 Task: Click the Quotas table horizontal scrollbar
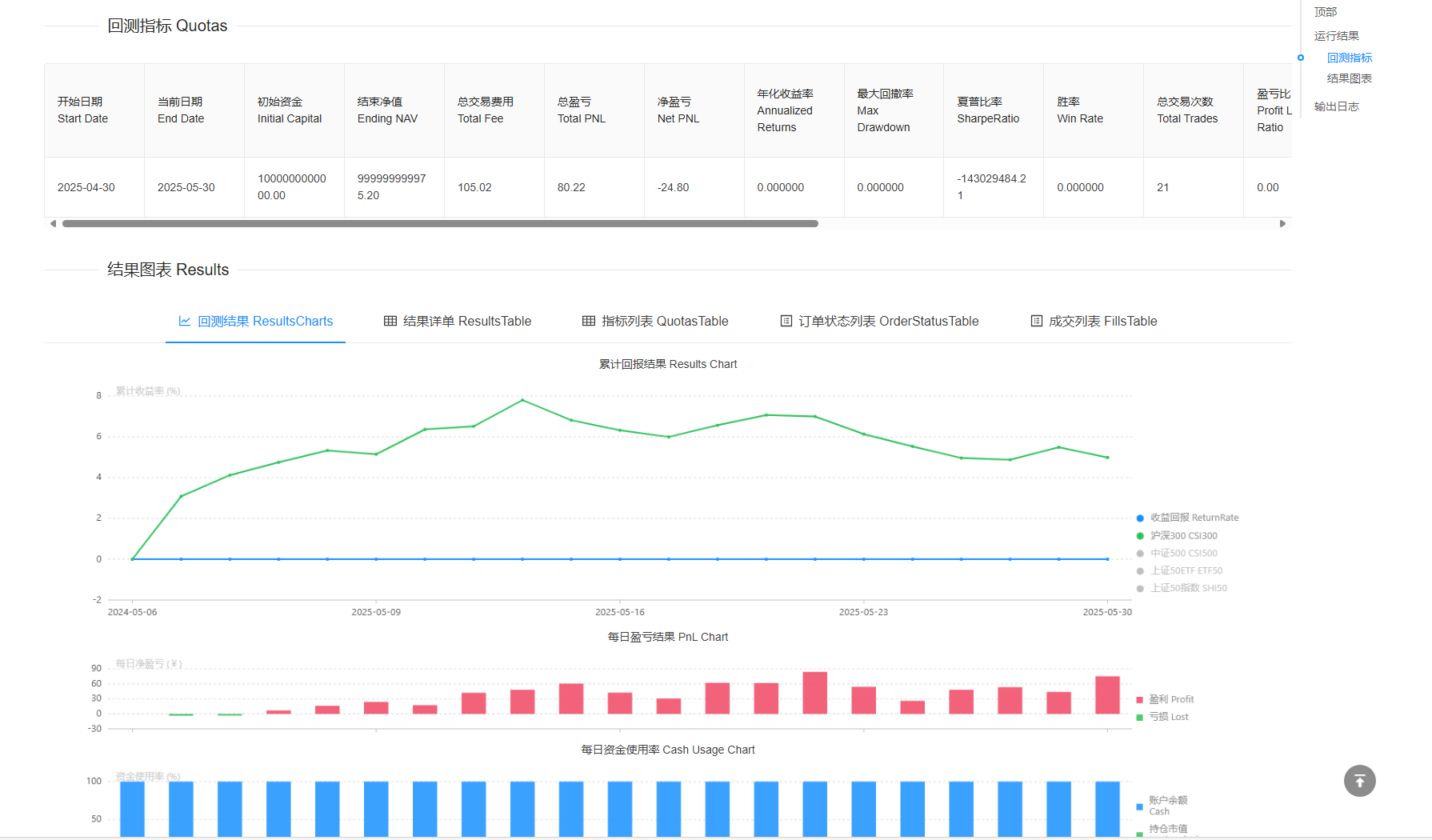(x=440, y=224)
